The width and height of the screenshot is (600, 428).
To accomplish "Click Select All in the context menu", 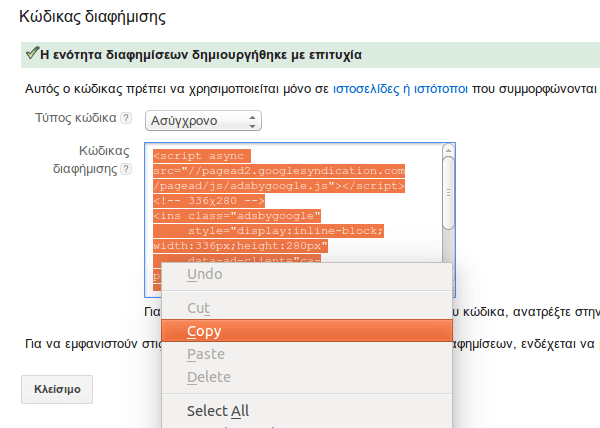I will 307,411.
